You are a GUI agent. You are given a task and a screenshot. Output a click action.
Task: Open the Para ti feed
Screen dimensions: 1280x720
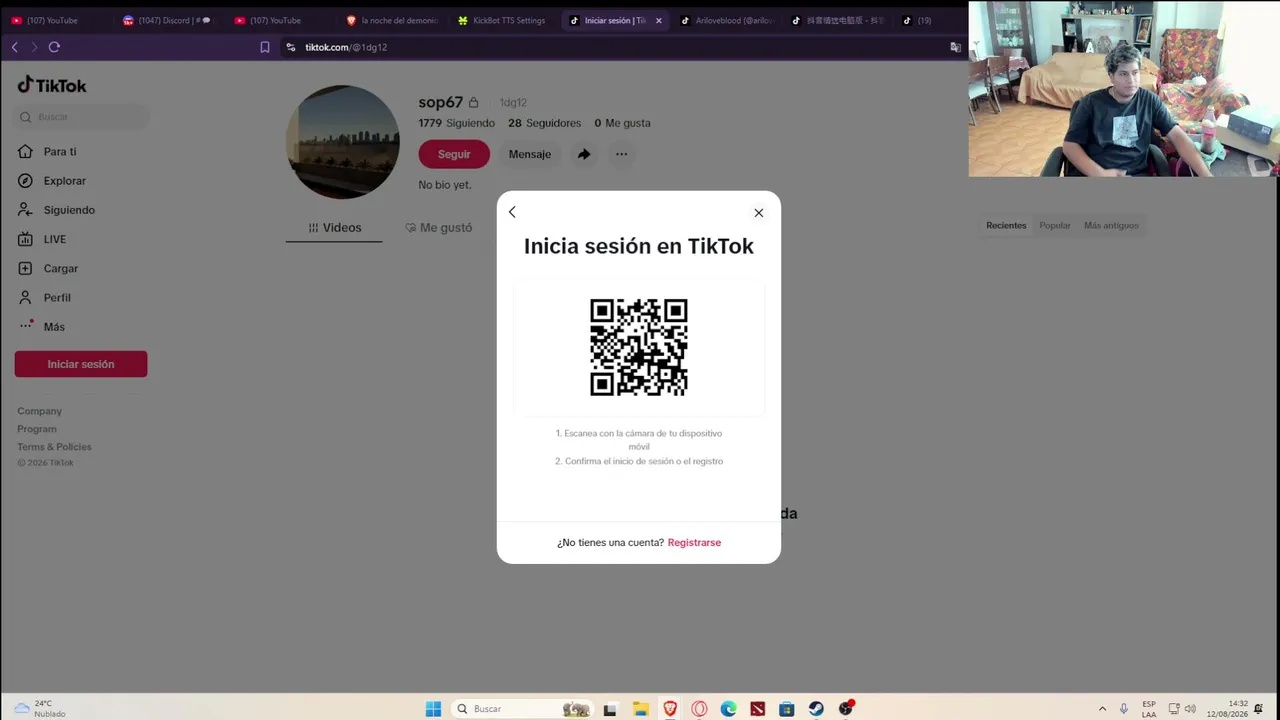click(47, 152)
